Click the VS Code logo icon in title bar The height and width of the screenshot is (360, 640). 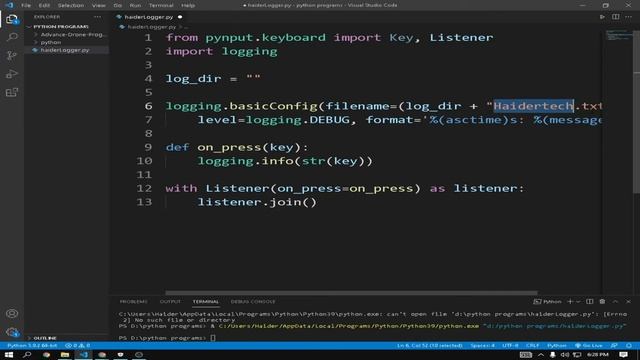(x=9, y=5)
